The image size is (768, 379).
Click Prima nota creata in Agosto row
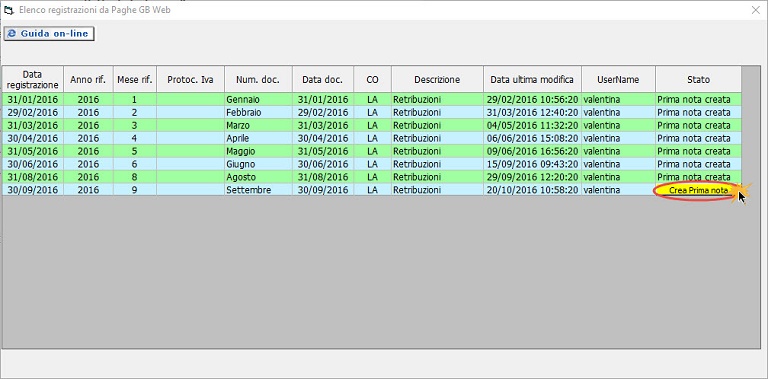(x=698, y=177)
